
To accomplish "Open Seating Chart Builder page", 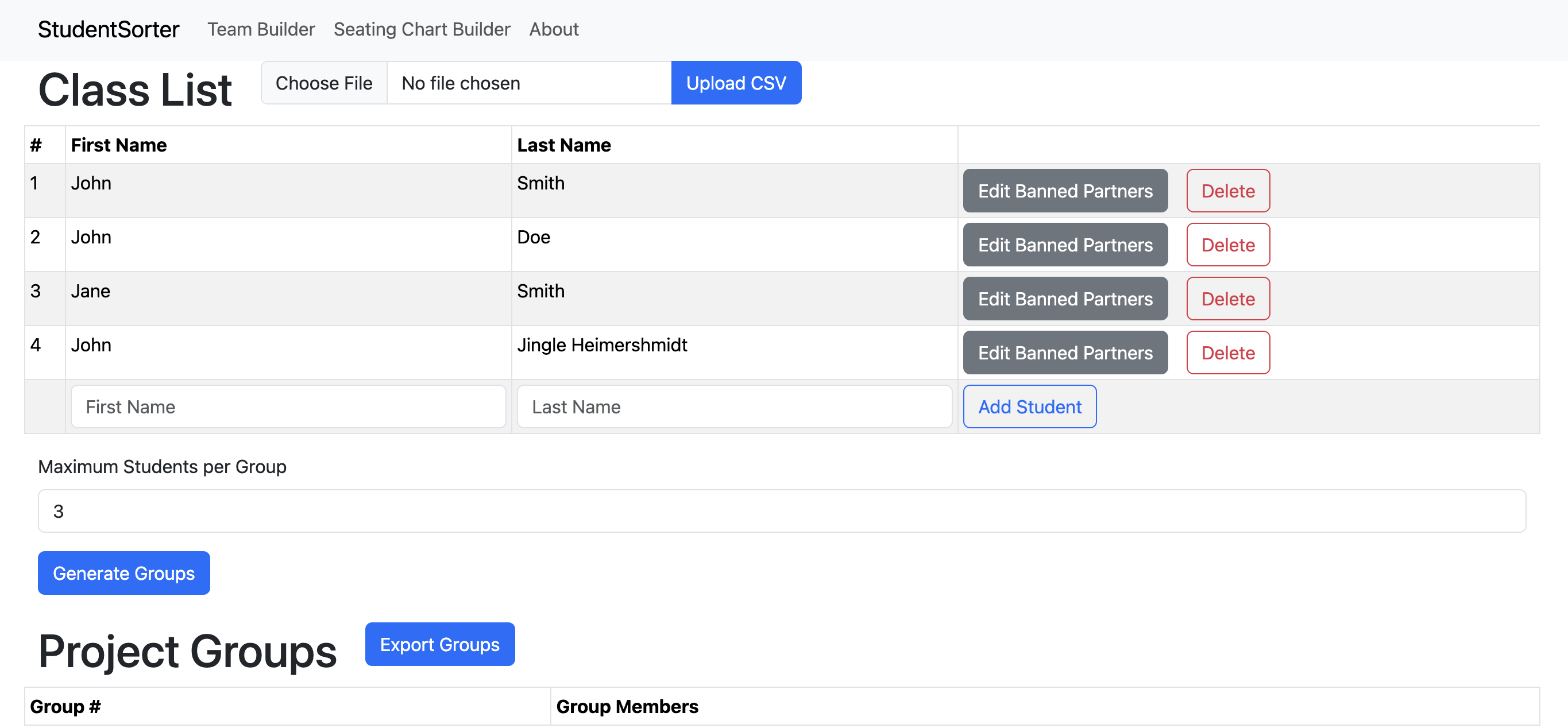I will (x=421, y=29).
